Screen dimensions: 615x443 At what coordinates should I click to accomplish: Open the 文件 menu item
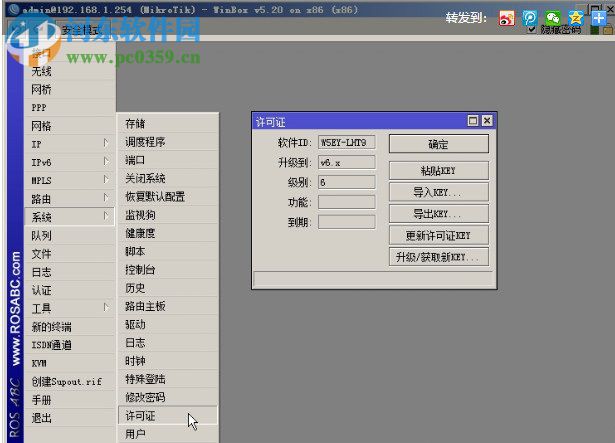pyautogui.click(x=69, y=253)
